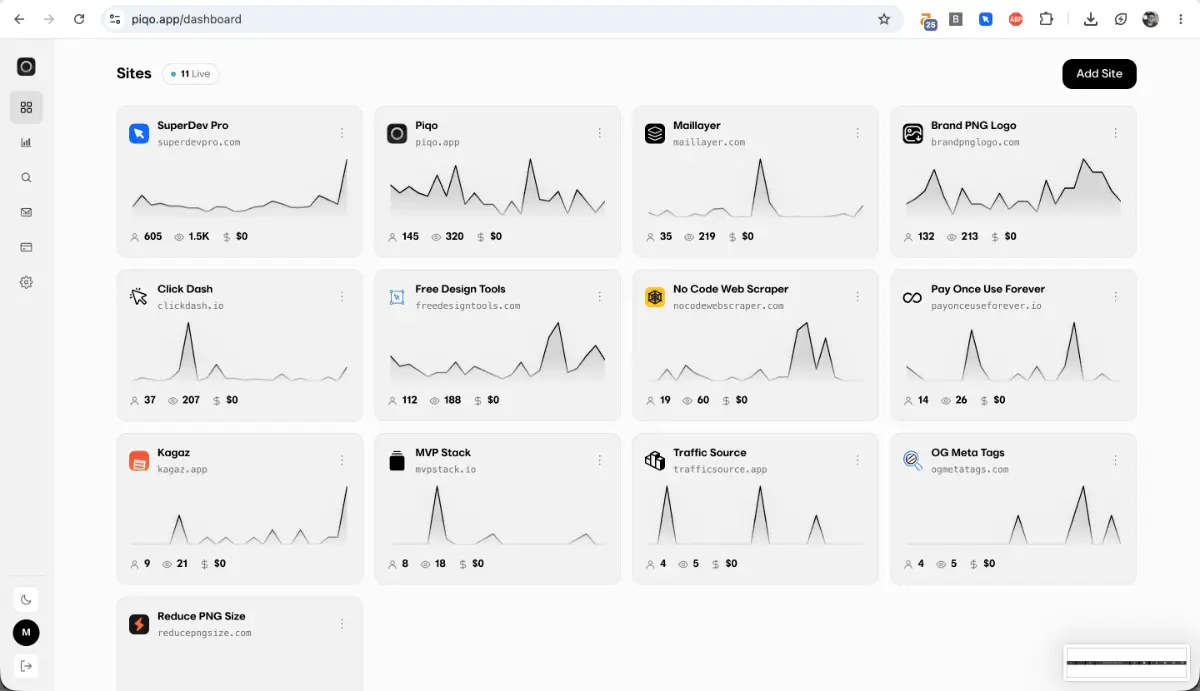Open the settings gear in sidebar
Image resolution: width=1200 pixels, height=691 pixels.
[x=26, y=282]
